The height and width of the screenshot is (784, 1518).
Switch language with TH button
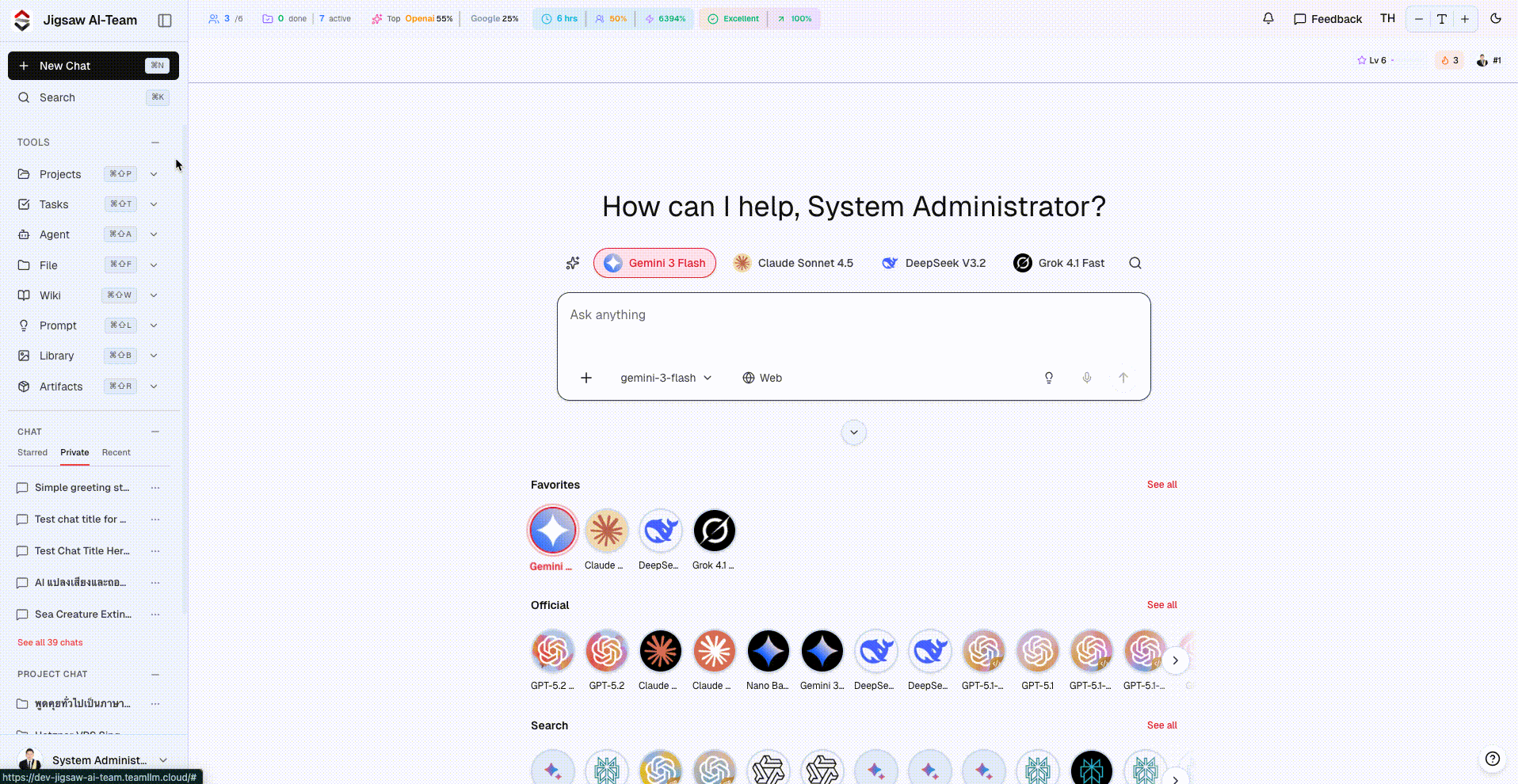click(x=1387, y=18)
